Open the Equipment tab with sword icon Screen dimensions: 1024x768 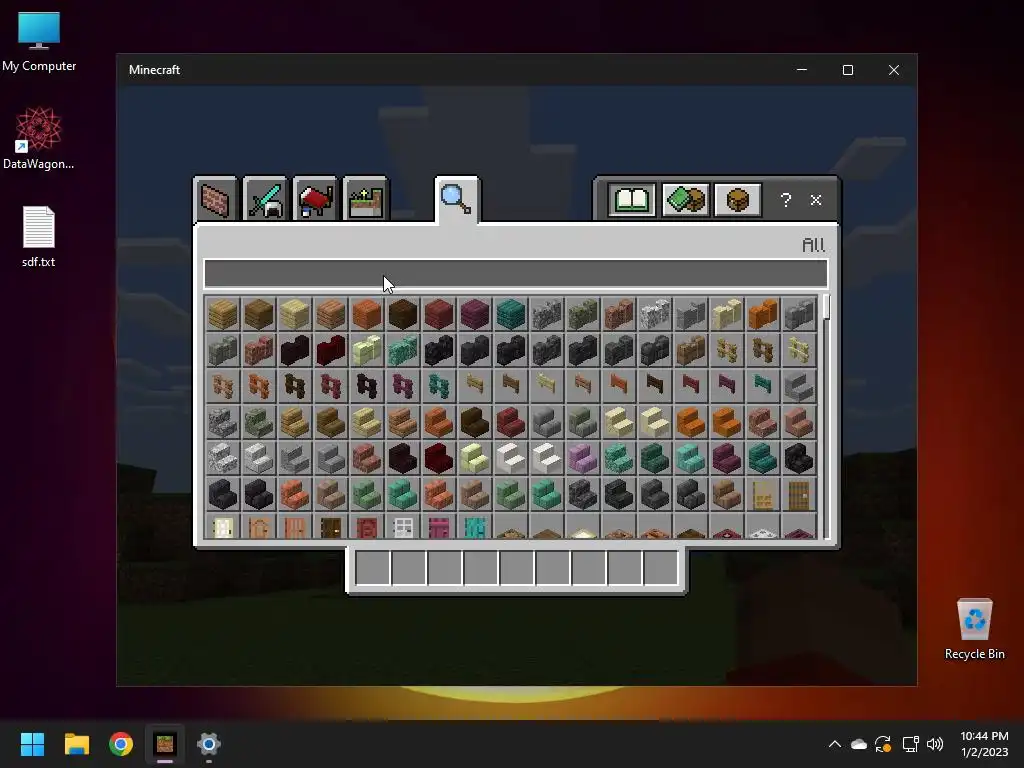click(265, 199)
